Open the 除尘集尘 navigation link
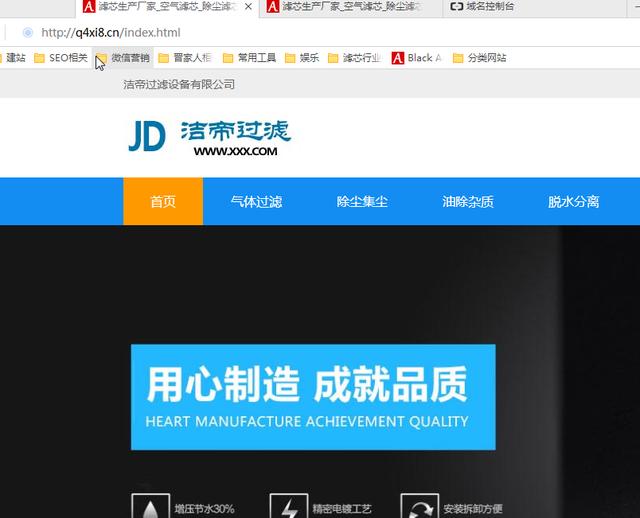 pos(362,201)
